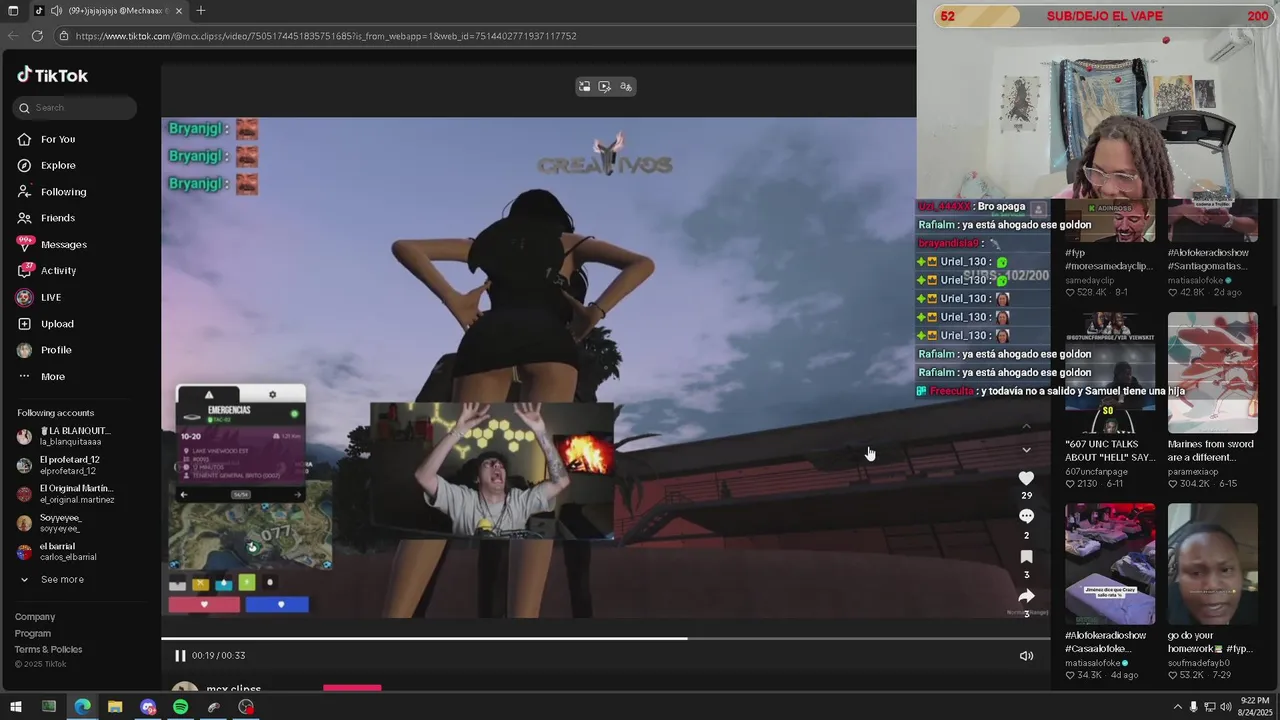Open Microsoft Edge from the taskbar
Image resolution: width=1280 pixels, height=720 pixels.
pyautogui.click(x=82, y=707)
